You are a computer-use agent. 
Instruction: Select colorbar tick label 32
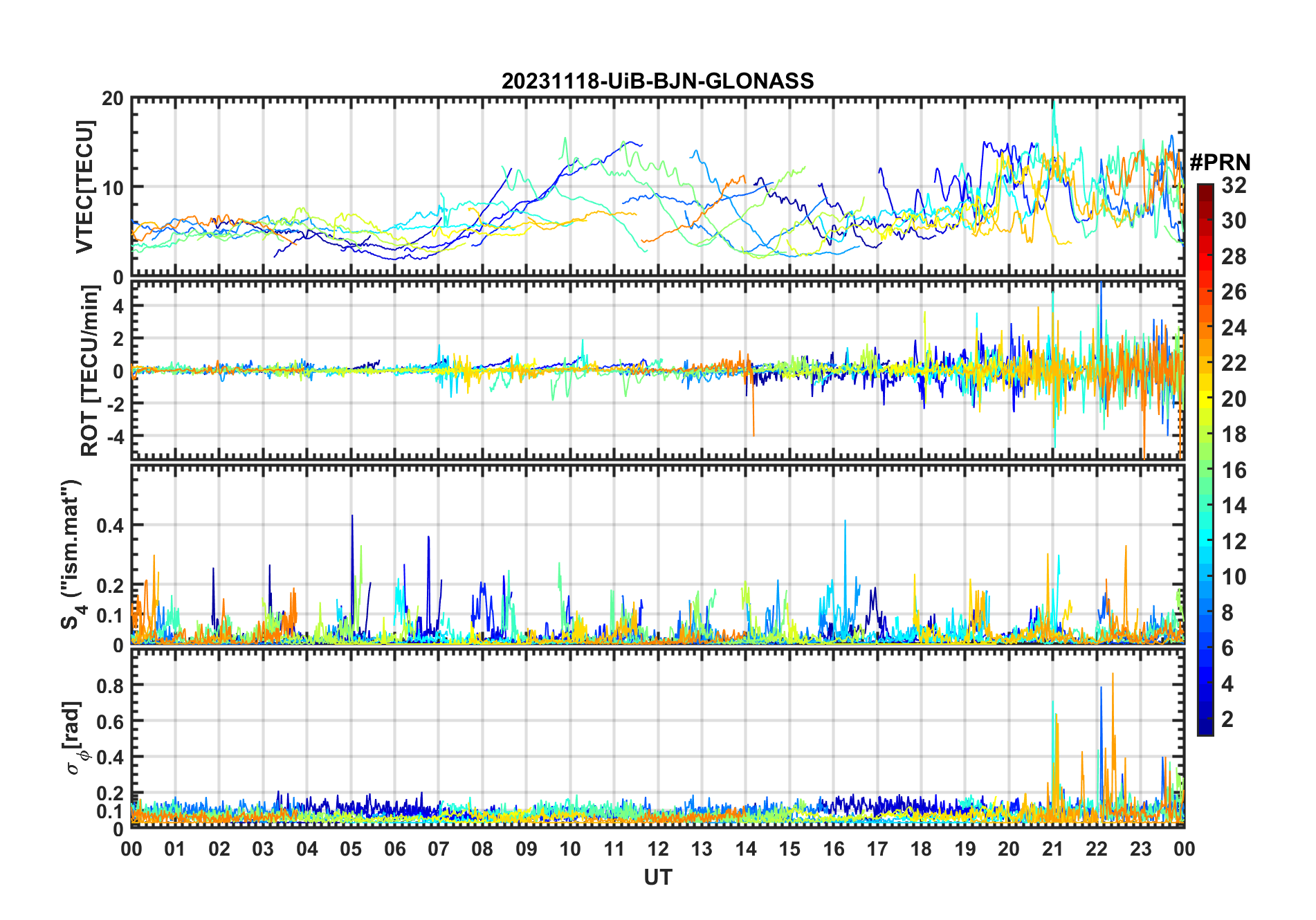pos(1234,185)
